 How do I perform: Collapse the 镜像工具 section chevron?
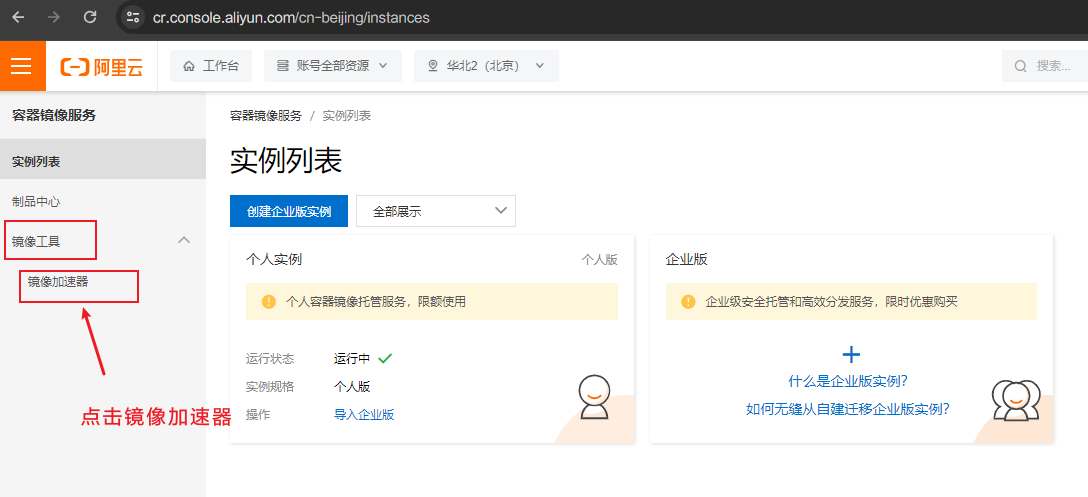point(184,240)
